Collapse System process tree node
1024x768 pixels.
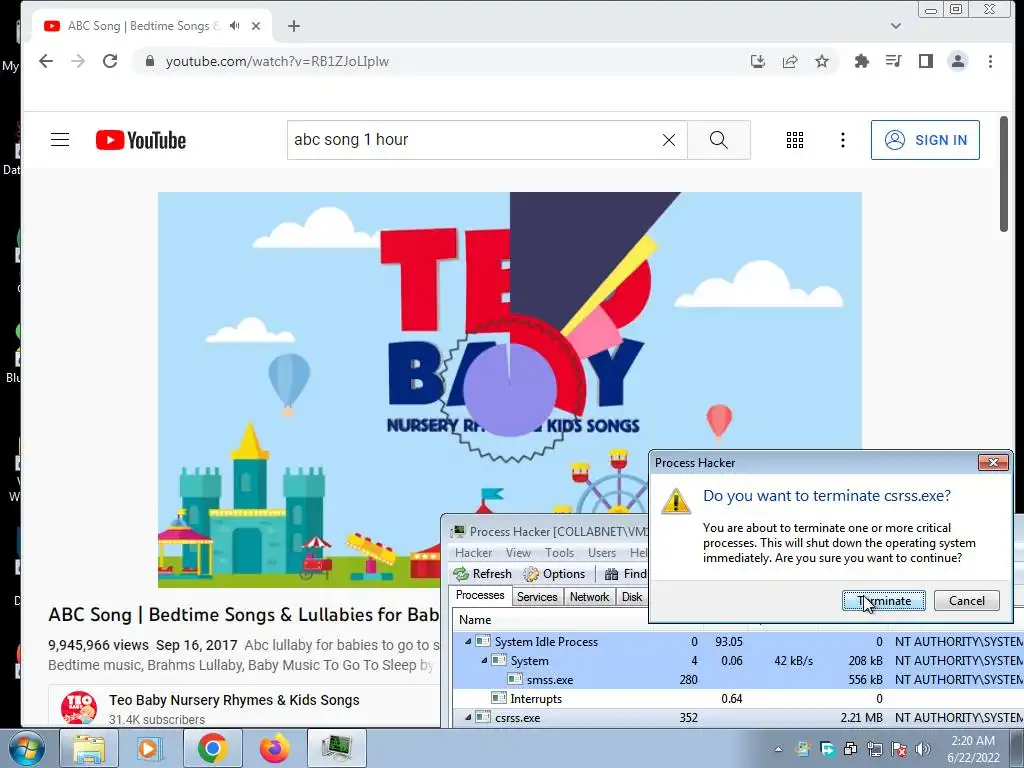click(484, 661)
